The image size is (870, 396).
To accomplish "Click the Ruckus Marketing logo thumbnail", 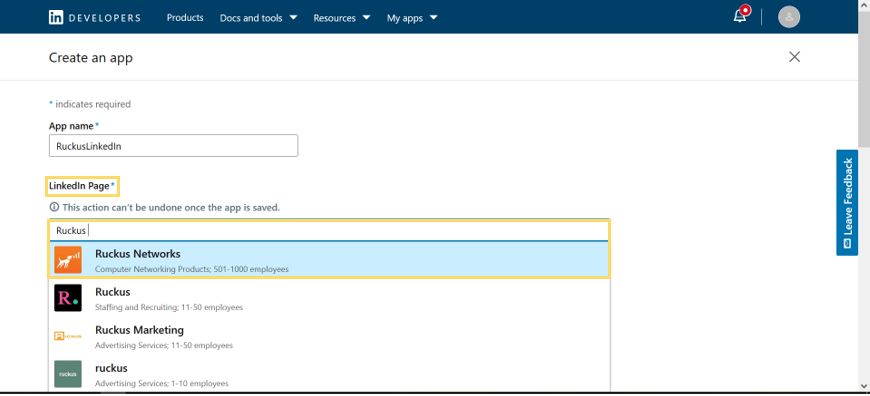I will tap(68, 336).
